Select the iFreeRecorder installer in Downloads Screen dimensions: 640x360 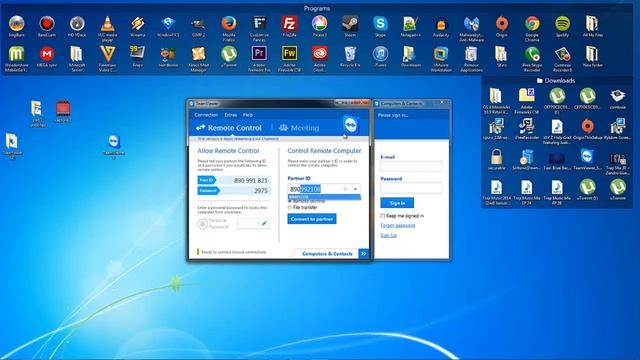pos(527,129)
